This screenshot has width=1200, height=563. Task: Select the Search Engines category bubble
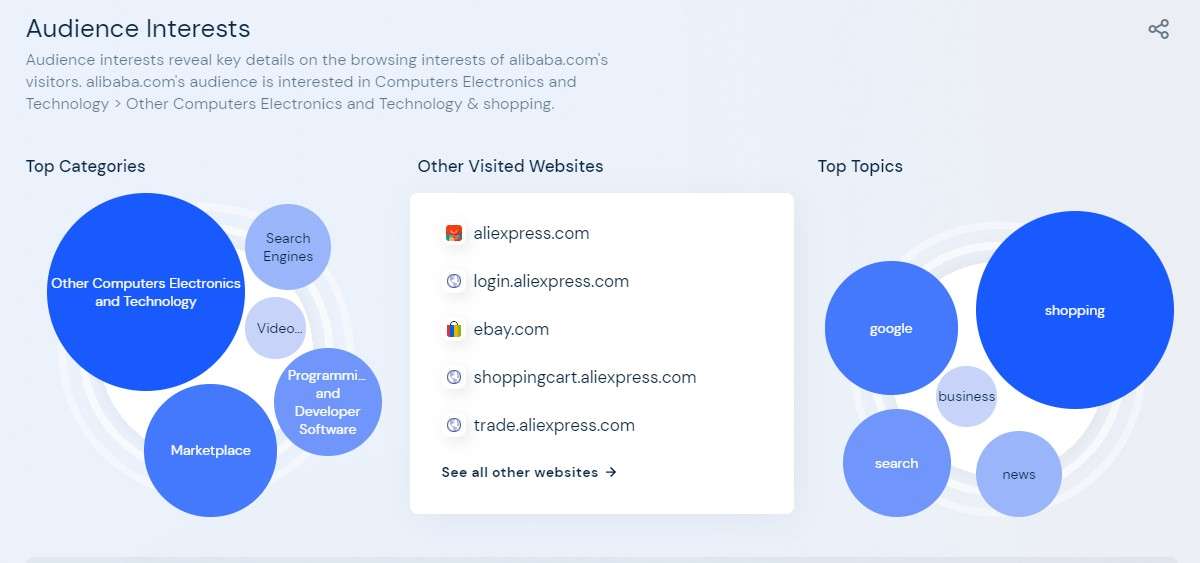point(288,247)
